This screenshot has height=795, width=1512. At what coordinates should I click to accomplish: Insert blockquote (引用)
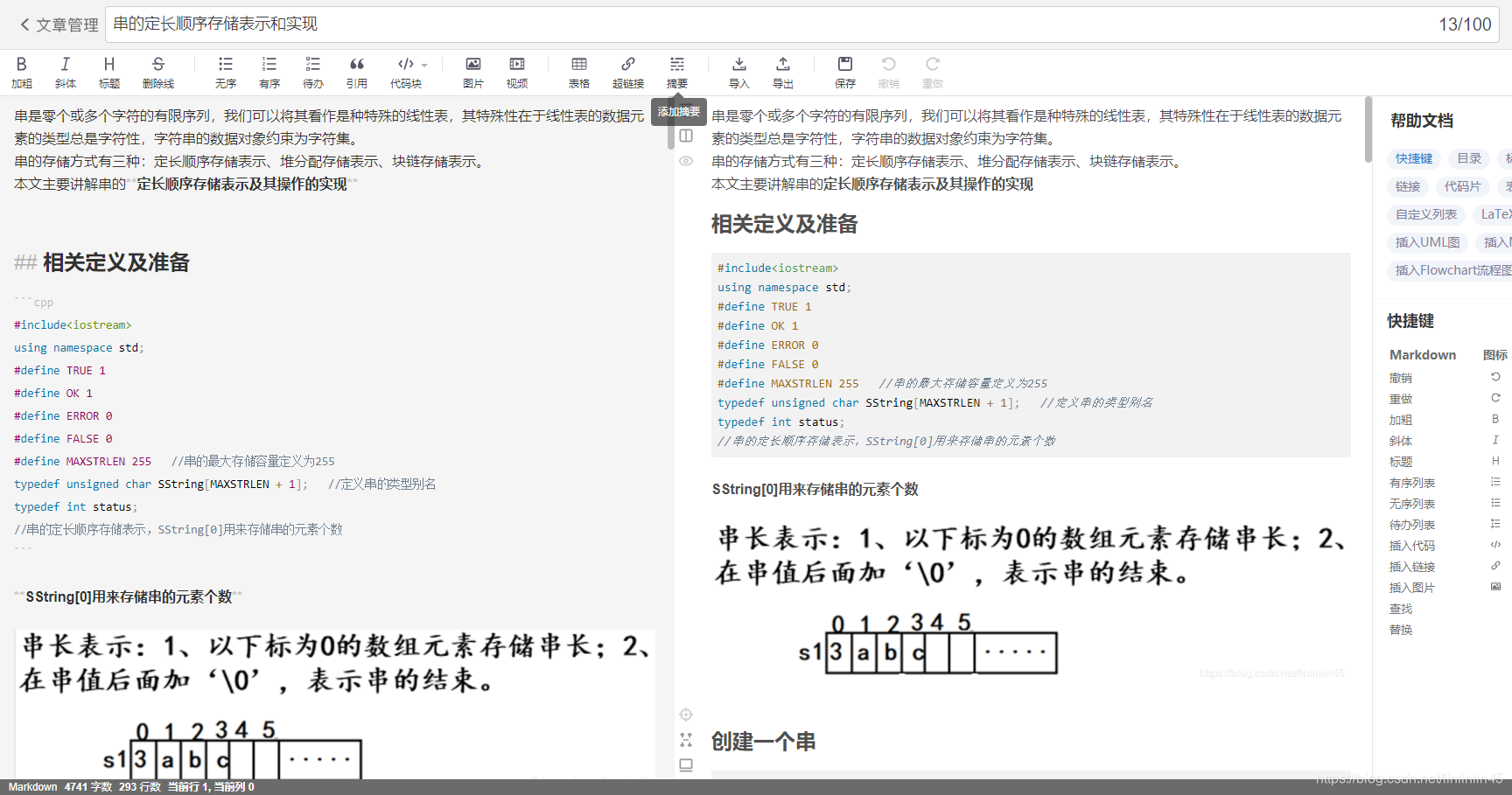(x=357, y=73)
